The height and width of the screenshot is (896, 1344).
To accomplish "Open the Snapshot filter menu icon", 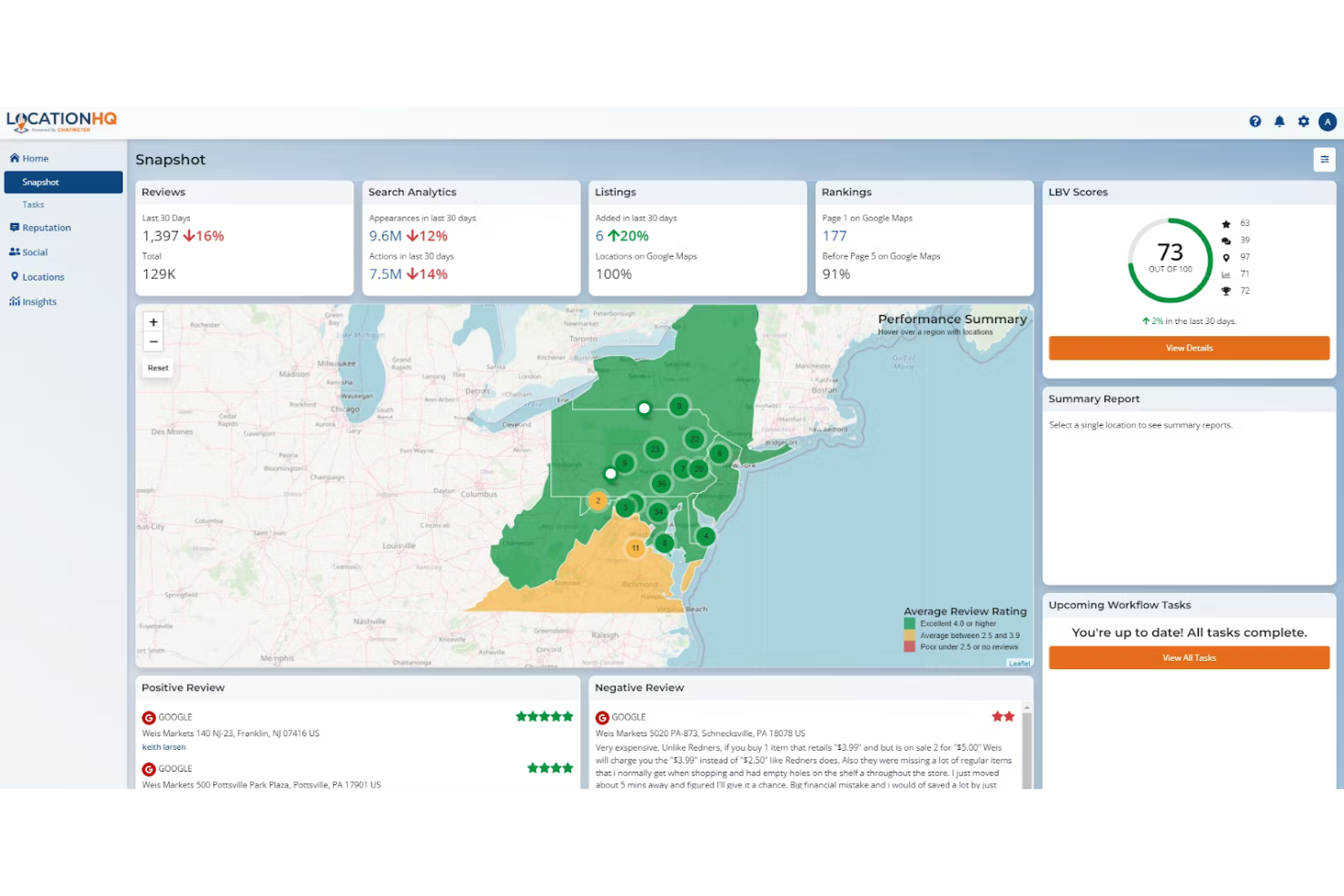I will [x=1324, y=160].
